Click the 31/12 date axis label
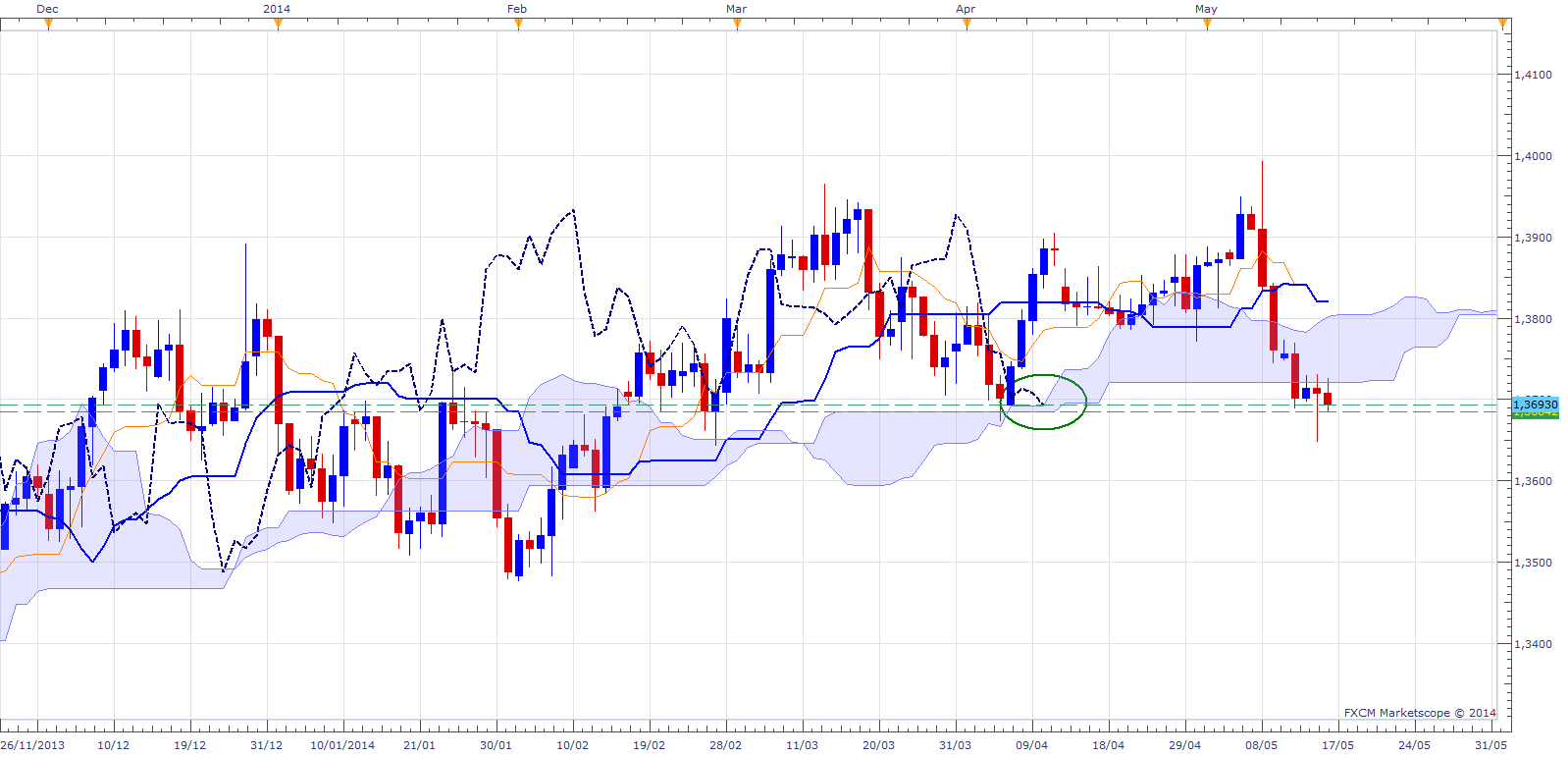Image resolution: width=1568 pixels, height=757 pixels. point(266,745)
